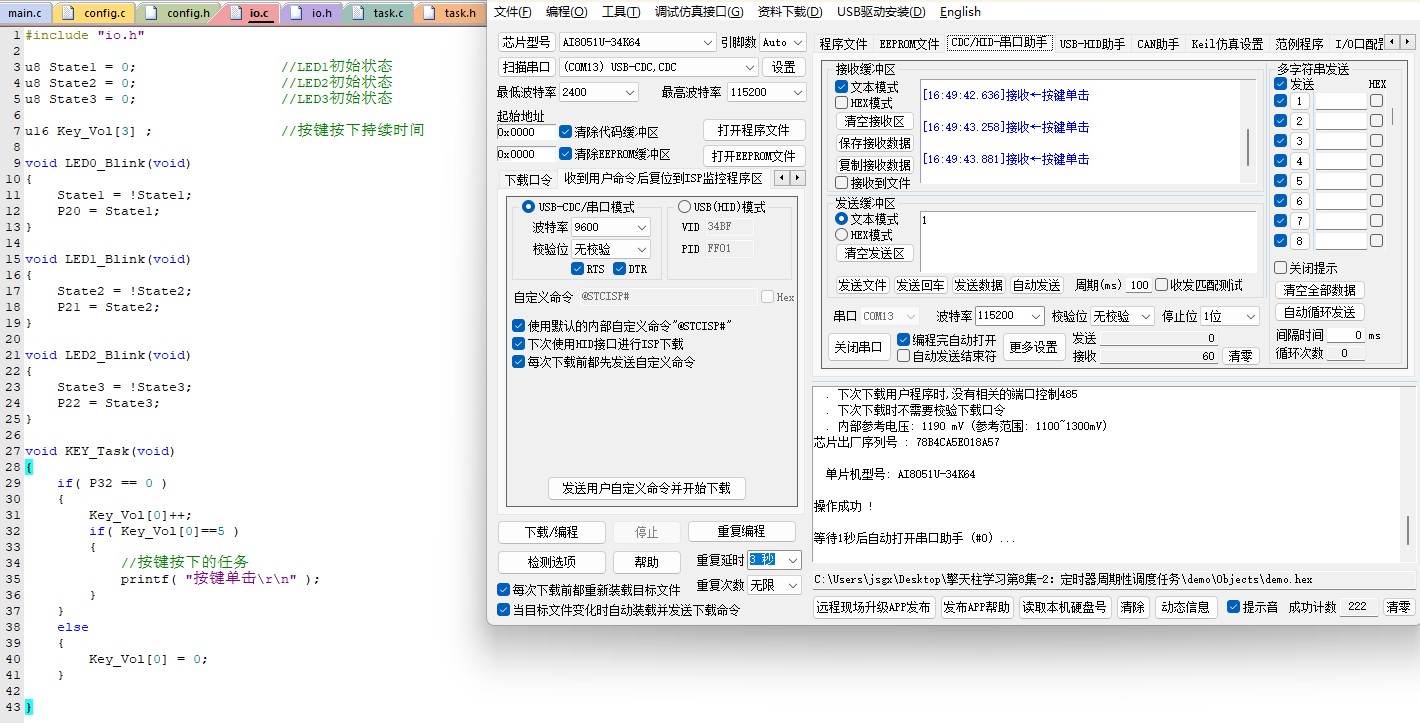Click the 关闭串口 button
Screen dimensions: 1420x723
pyautogui.click(x=860, y=347)
